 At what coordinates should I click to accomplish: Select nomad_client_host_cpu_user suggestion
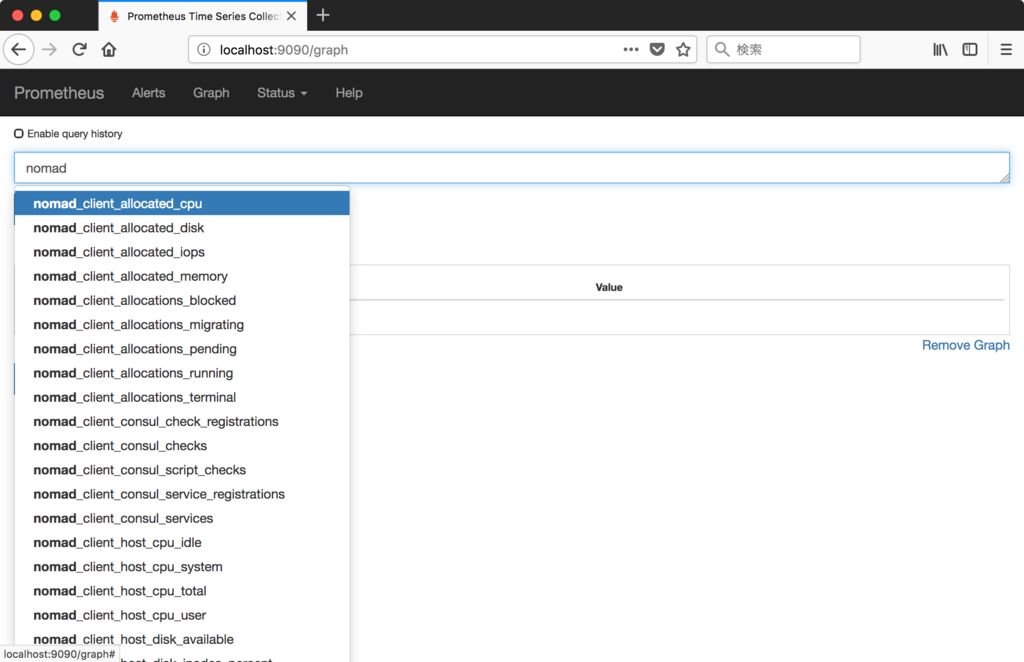(x=182, y=614)
